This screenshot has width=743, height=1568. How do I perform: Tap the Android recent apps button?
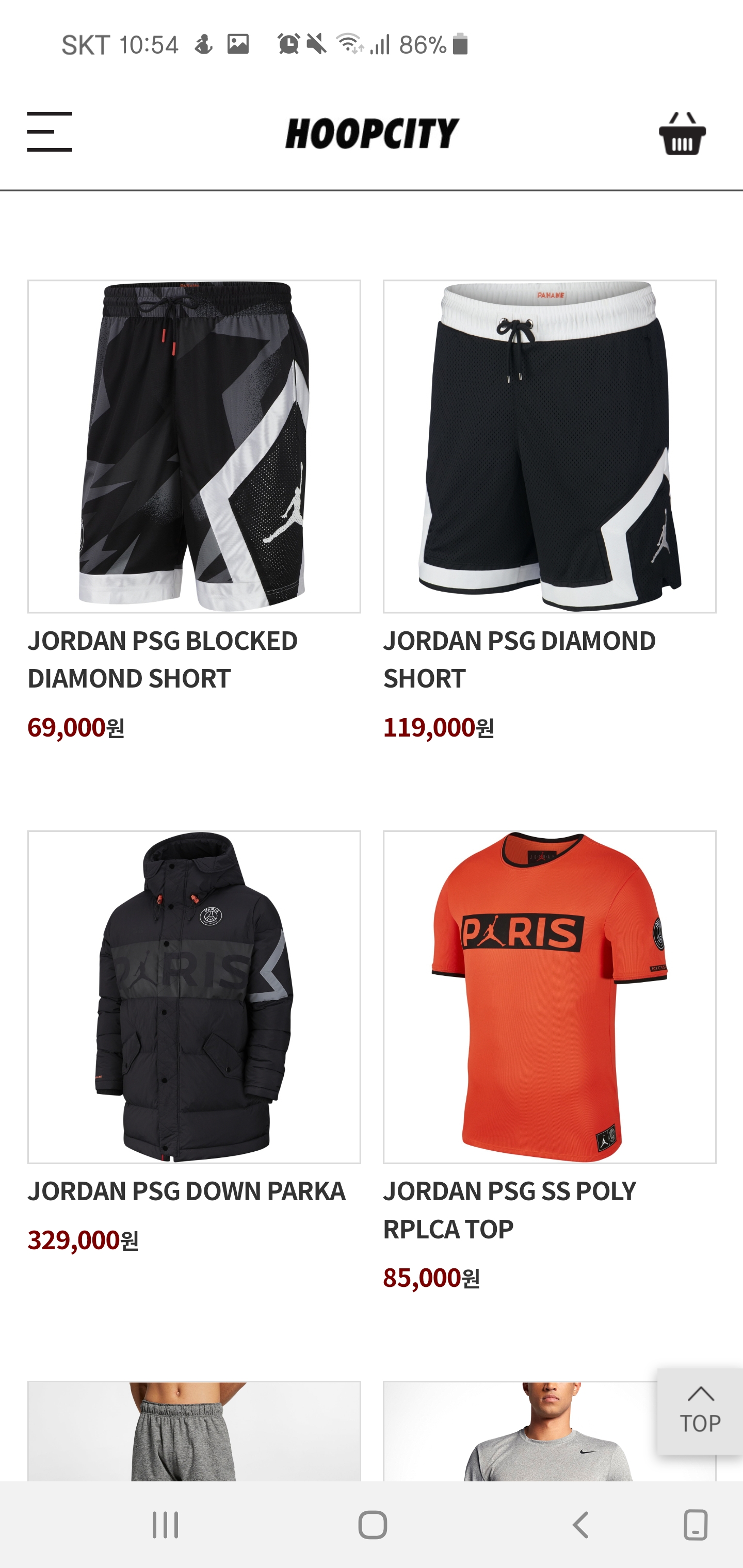(x=165, y=1525)
